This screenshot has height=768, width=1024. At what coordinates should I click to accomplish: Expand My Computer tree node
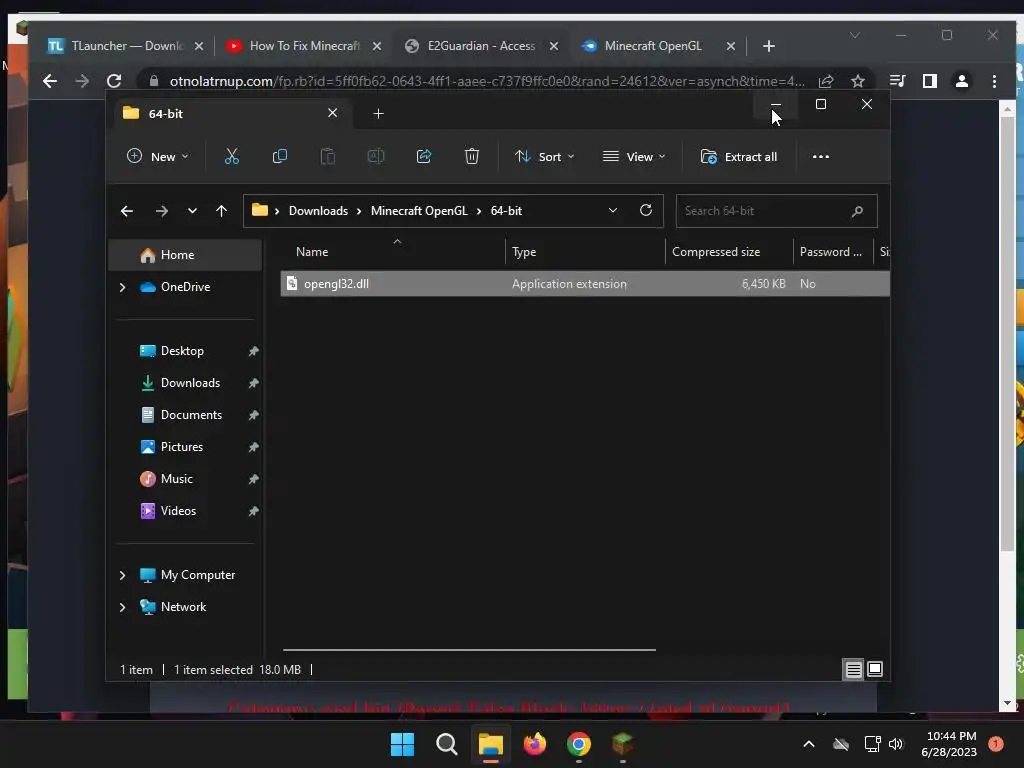click(x=122, y=575)
